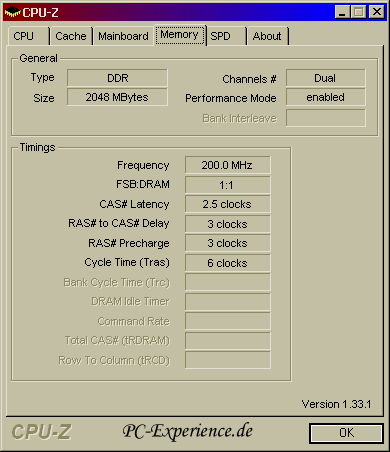This screenshot has height=452, width=390.
Task: Click the Cycle Time (Tras) label
Action: [x=127, y=262]
